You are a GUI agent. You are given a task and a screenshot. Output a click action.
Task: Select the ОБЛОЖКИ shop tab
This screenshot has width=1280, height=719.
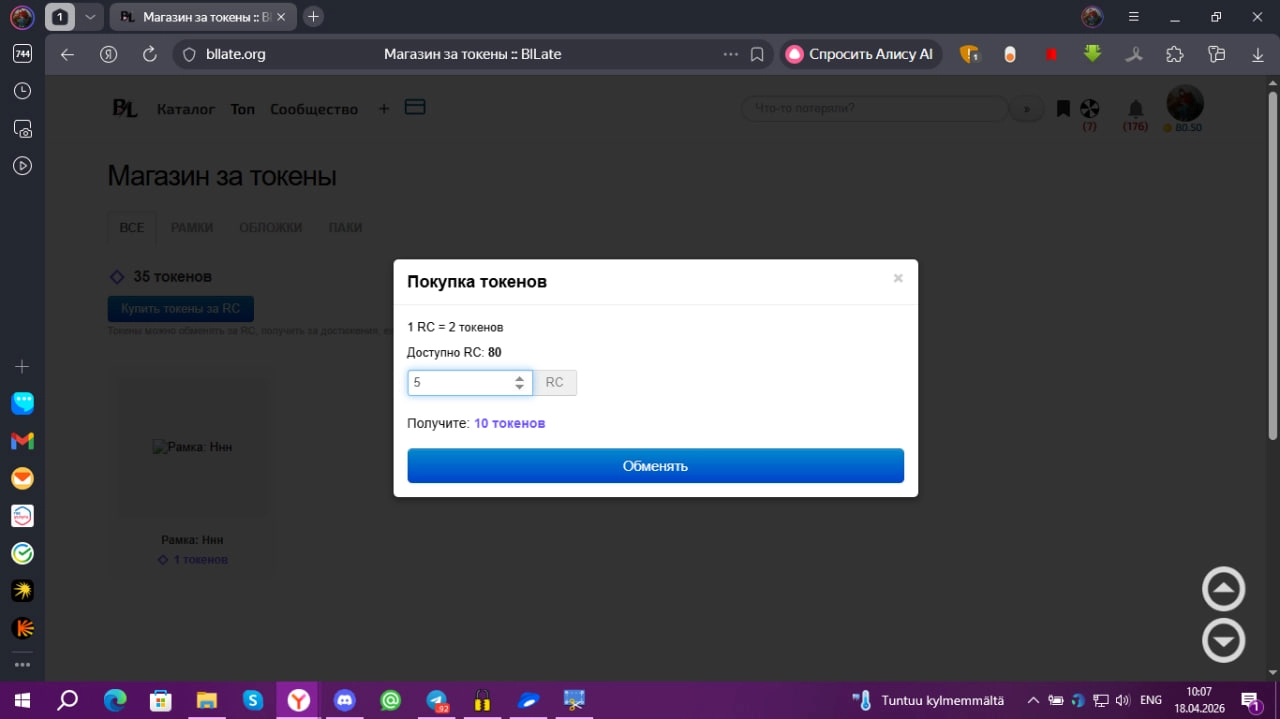tap(271, 227)
